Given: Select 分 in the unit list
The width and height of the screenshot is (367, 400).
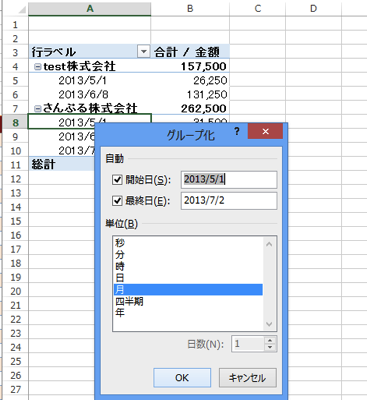Looking at the screenshot, I should [x=188, y=254].
